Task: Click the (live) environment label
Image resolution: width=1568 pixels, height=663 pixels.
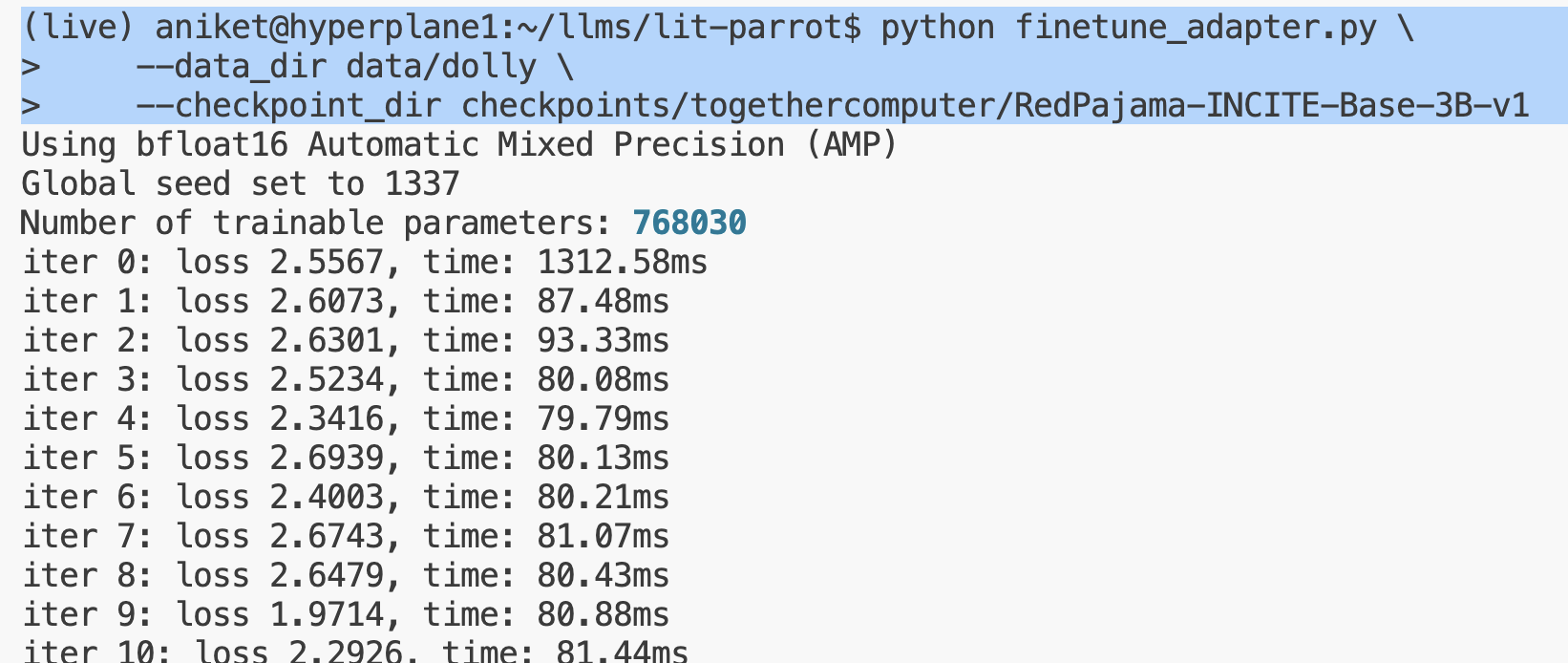Action: pyautogui.click(x=78, y=27)
